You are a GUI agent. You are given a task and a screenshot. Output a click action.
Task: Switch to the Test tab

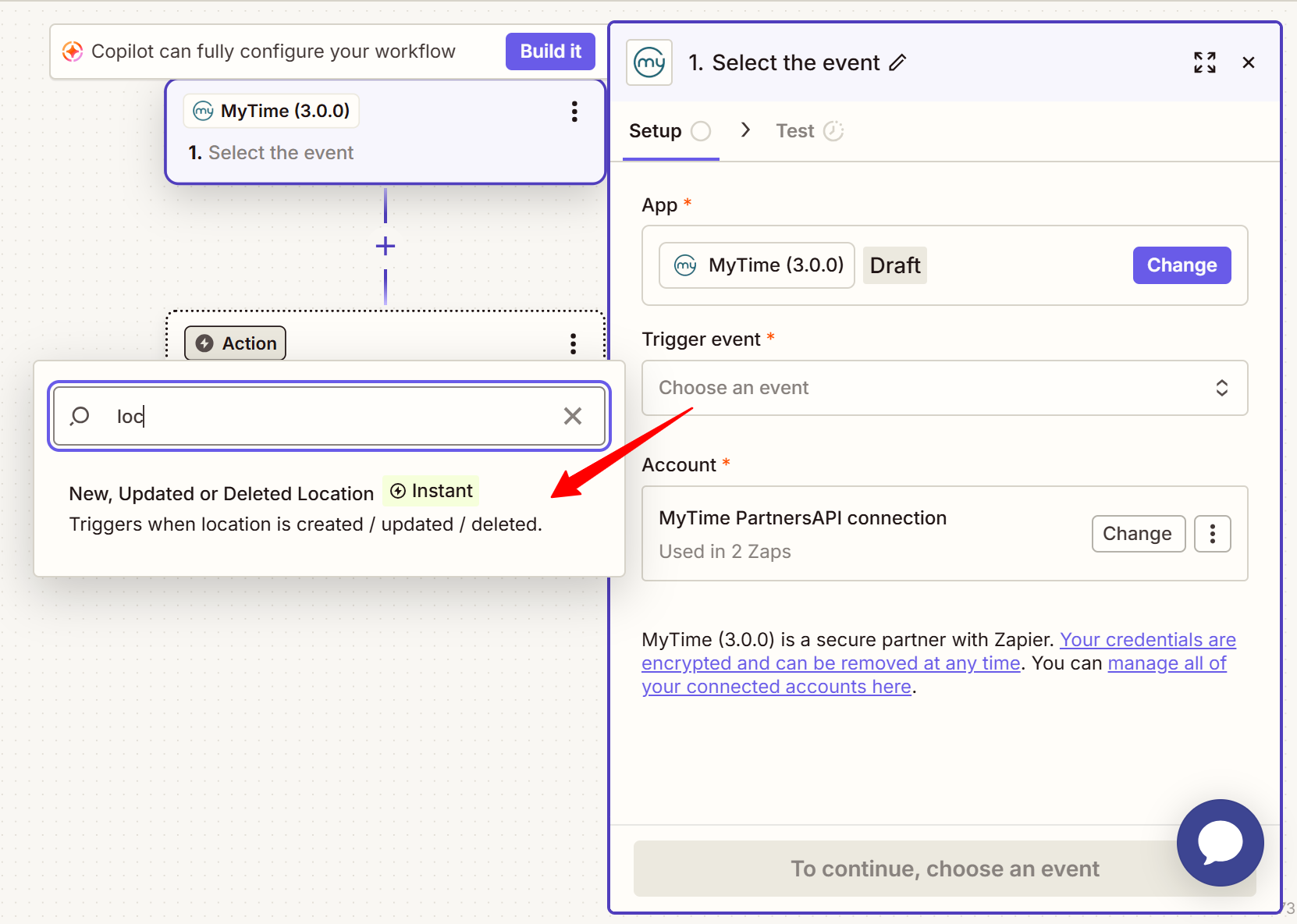(809, 131)
